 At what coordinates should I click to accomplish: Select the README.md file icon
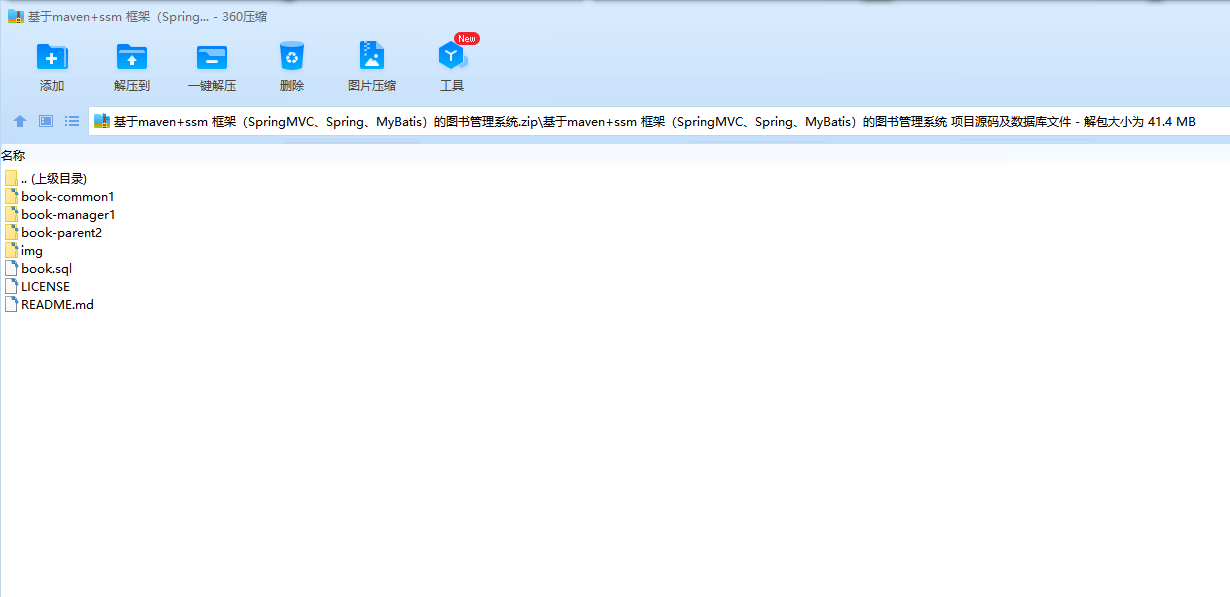tap(11, 304)
